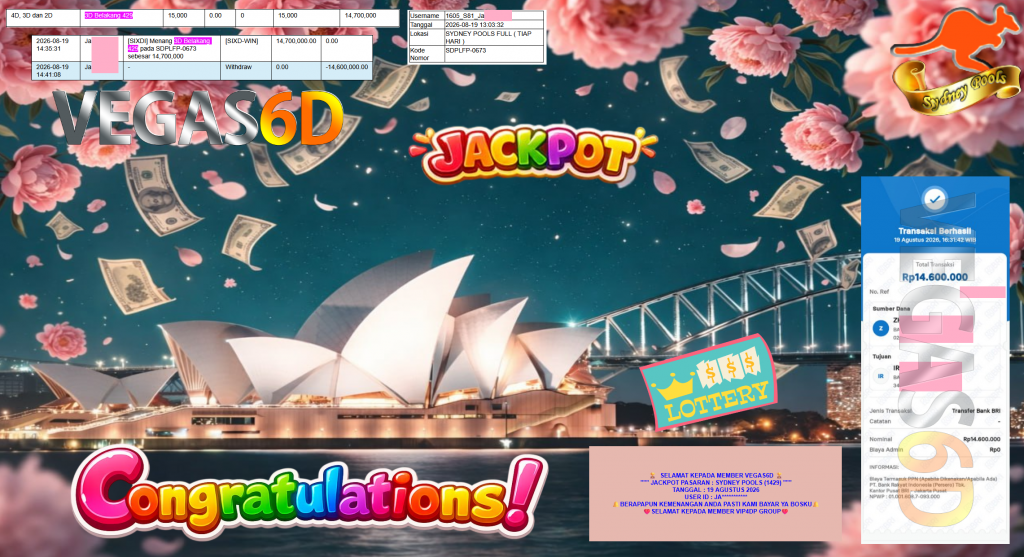Click the "Transaksi Berhasil" heading
Viewport: 1024px width, 557px height.
[x=935, y=231]
